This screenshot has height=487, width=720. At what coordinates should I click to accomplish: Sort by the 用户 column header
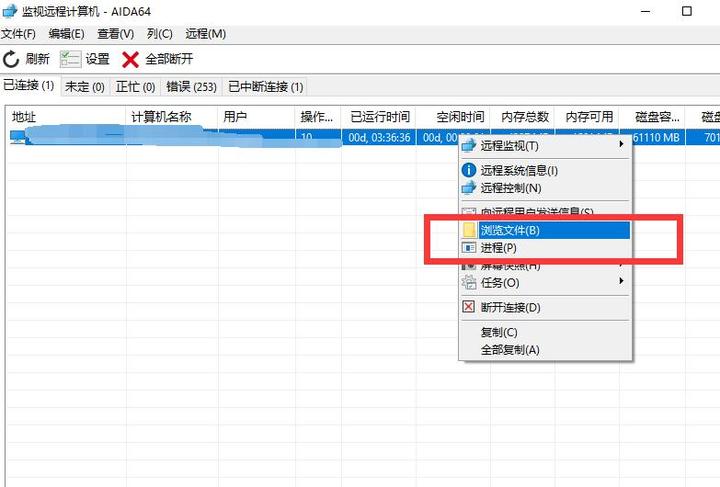[x=256, y=117]
